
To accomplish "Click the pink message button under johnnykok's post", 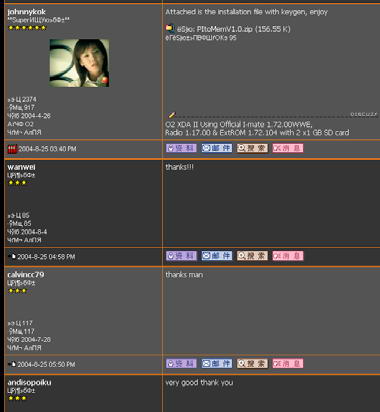I will tap(288, 148).
